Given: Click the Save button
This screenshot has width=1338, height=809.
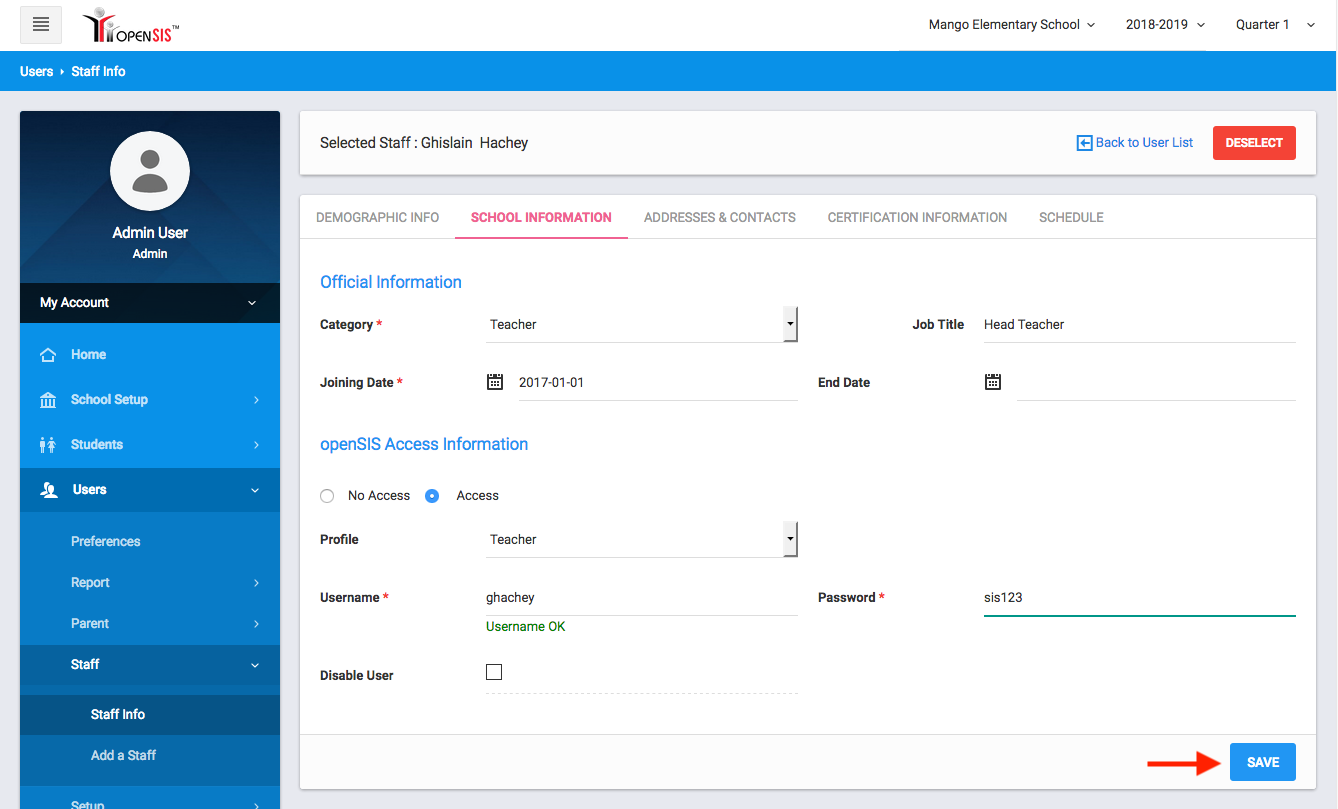Looking at the screenshot, I should click(x=1262, y=762).
